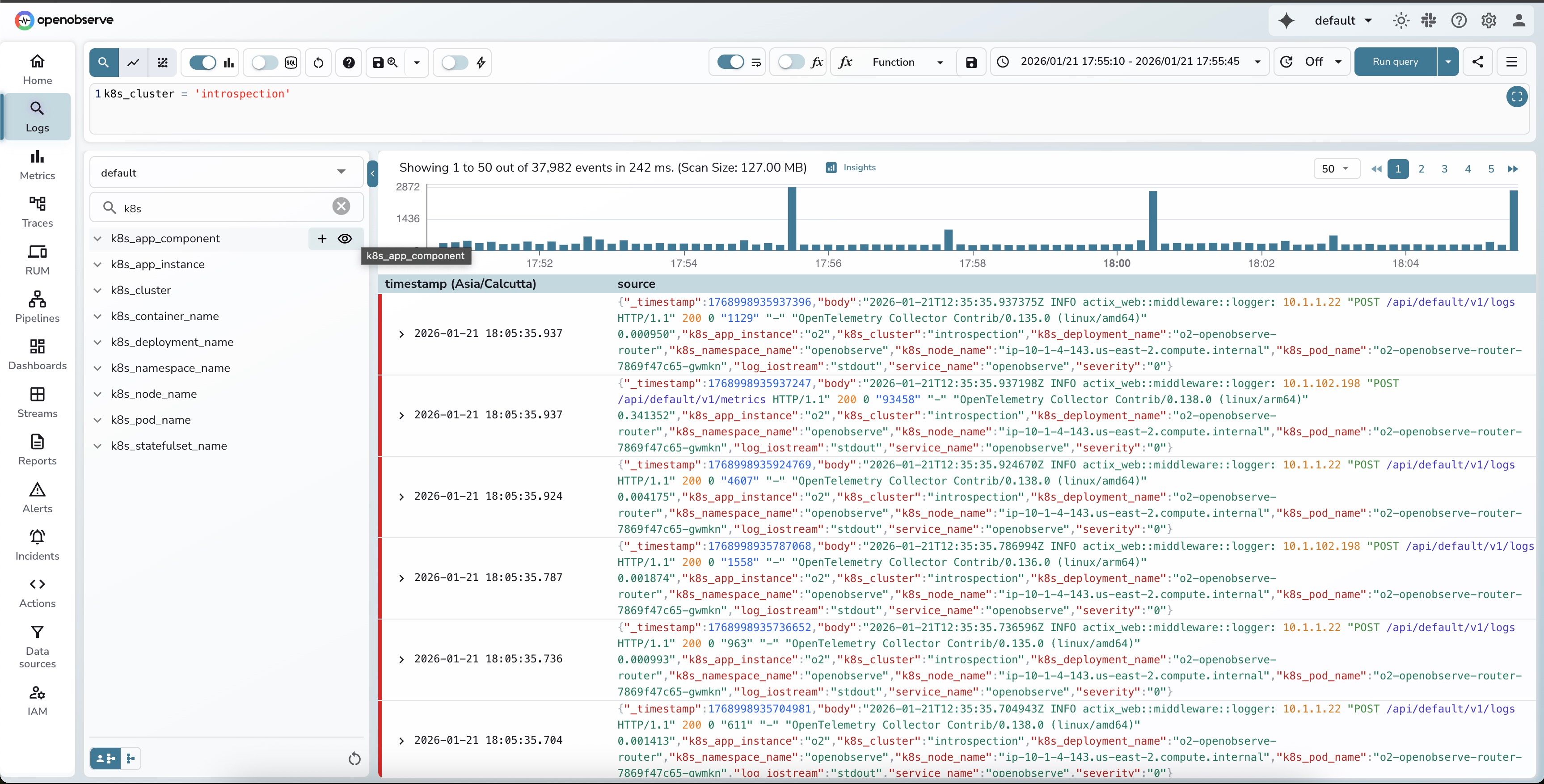1544x784 pixels.
Task: Expand the k8s_cluster field
Action: tap(98, 290)
